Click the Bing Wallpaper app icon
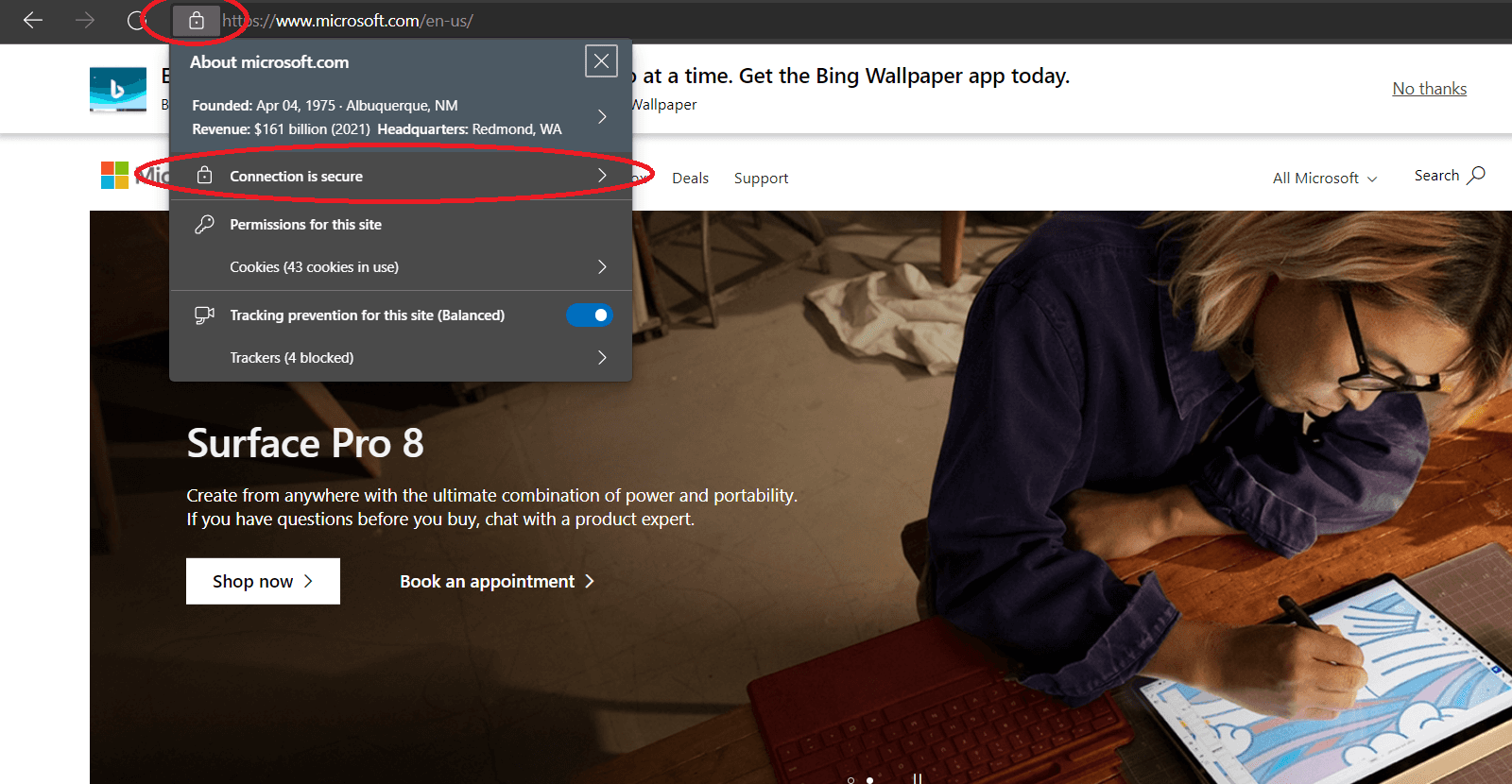 tap(118, 90)
